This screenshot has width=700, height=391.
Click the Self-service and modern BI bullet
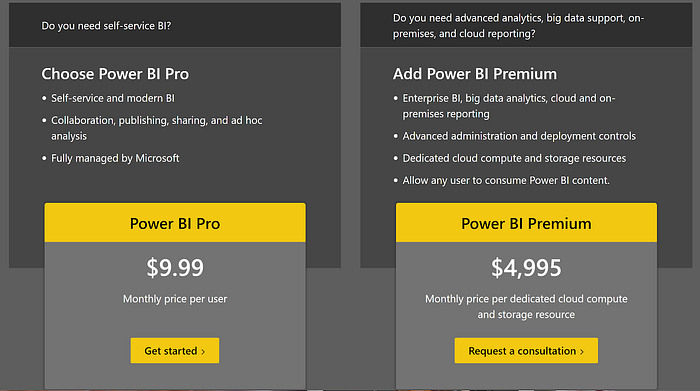coord(112,98)
